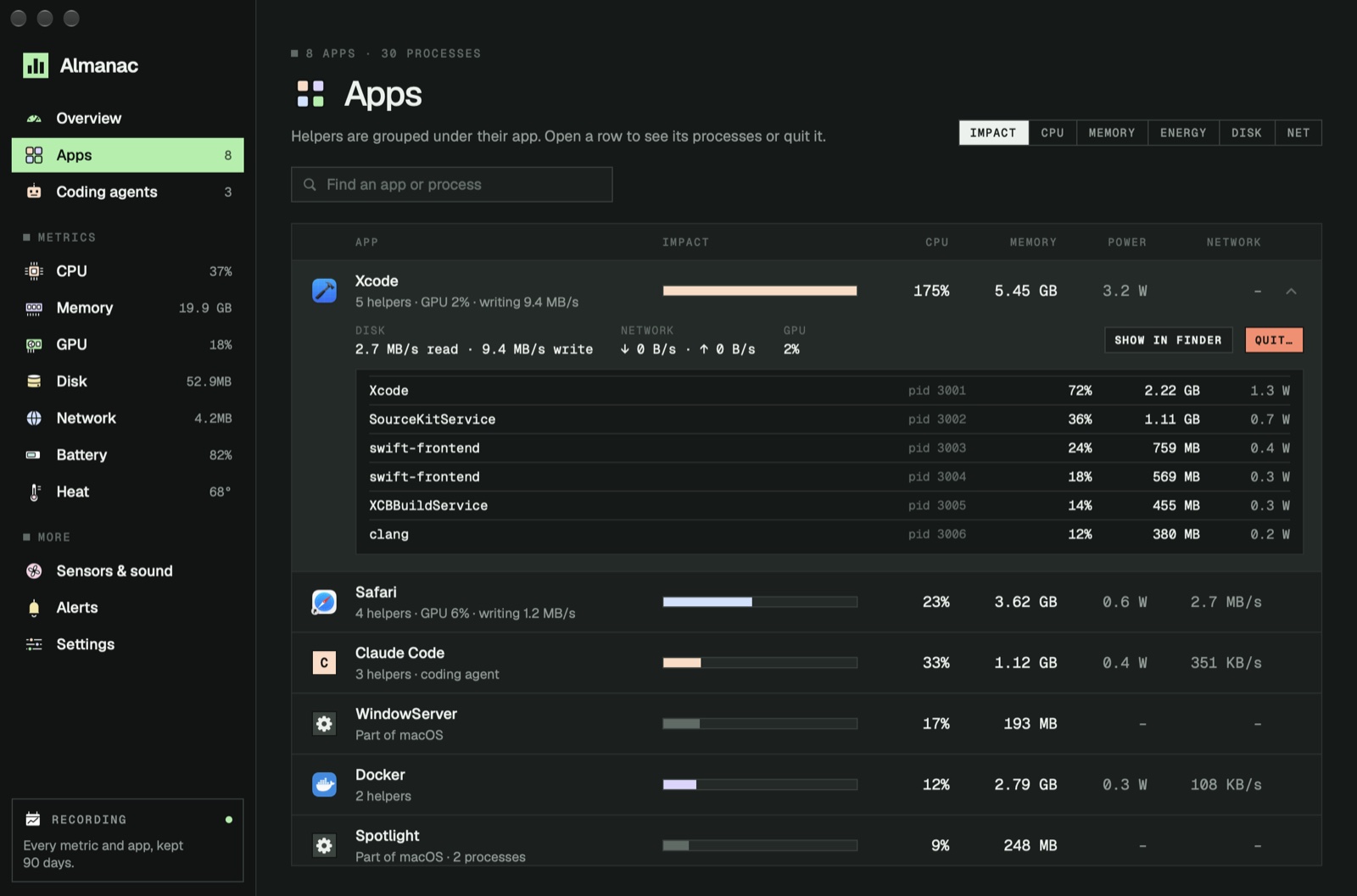Click the Sensors & sound icon

click(34, 571)
